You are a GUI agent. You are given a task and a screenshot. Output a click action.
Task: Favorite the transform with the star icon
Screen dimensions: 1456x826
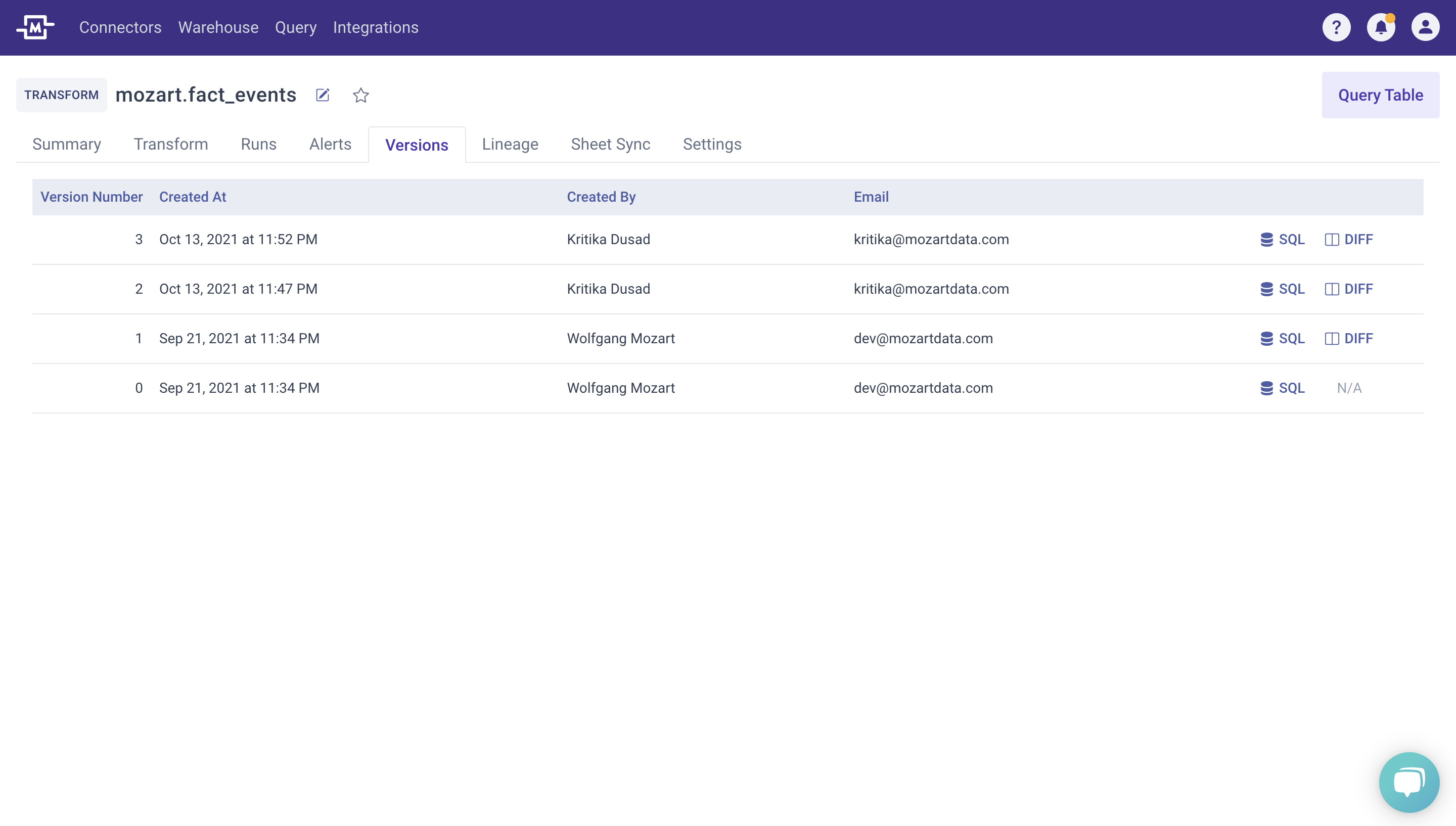click(361, 95)
